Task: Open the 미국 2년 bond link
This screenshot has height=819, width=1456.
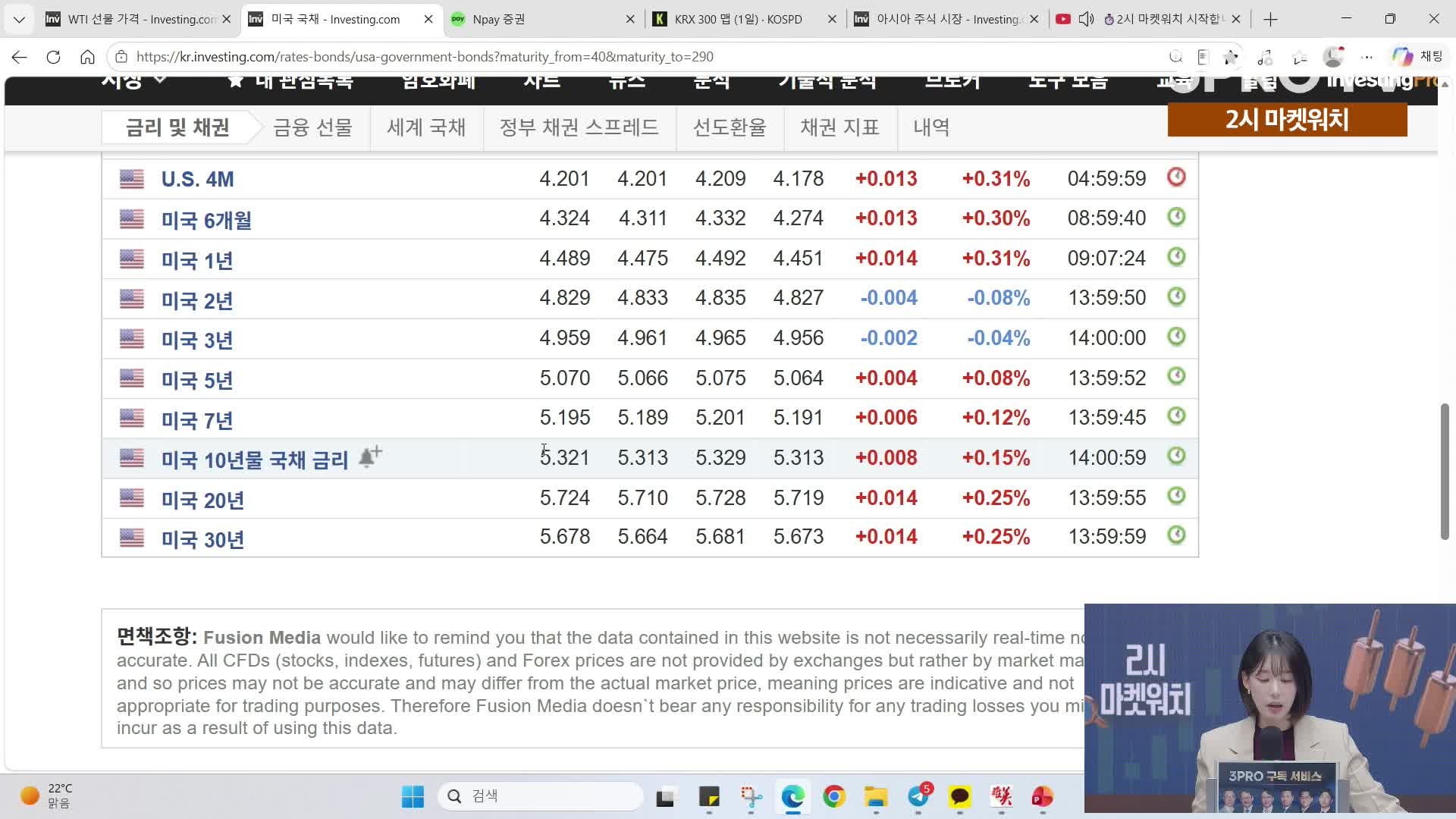Action: pyautogui.click(x=196, y=300)
